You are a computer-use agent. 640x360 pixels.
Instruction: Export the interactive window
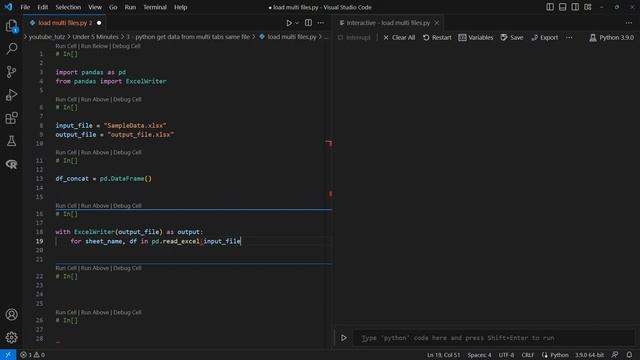tap(545, 38)
